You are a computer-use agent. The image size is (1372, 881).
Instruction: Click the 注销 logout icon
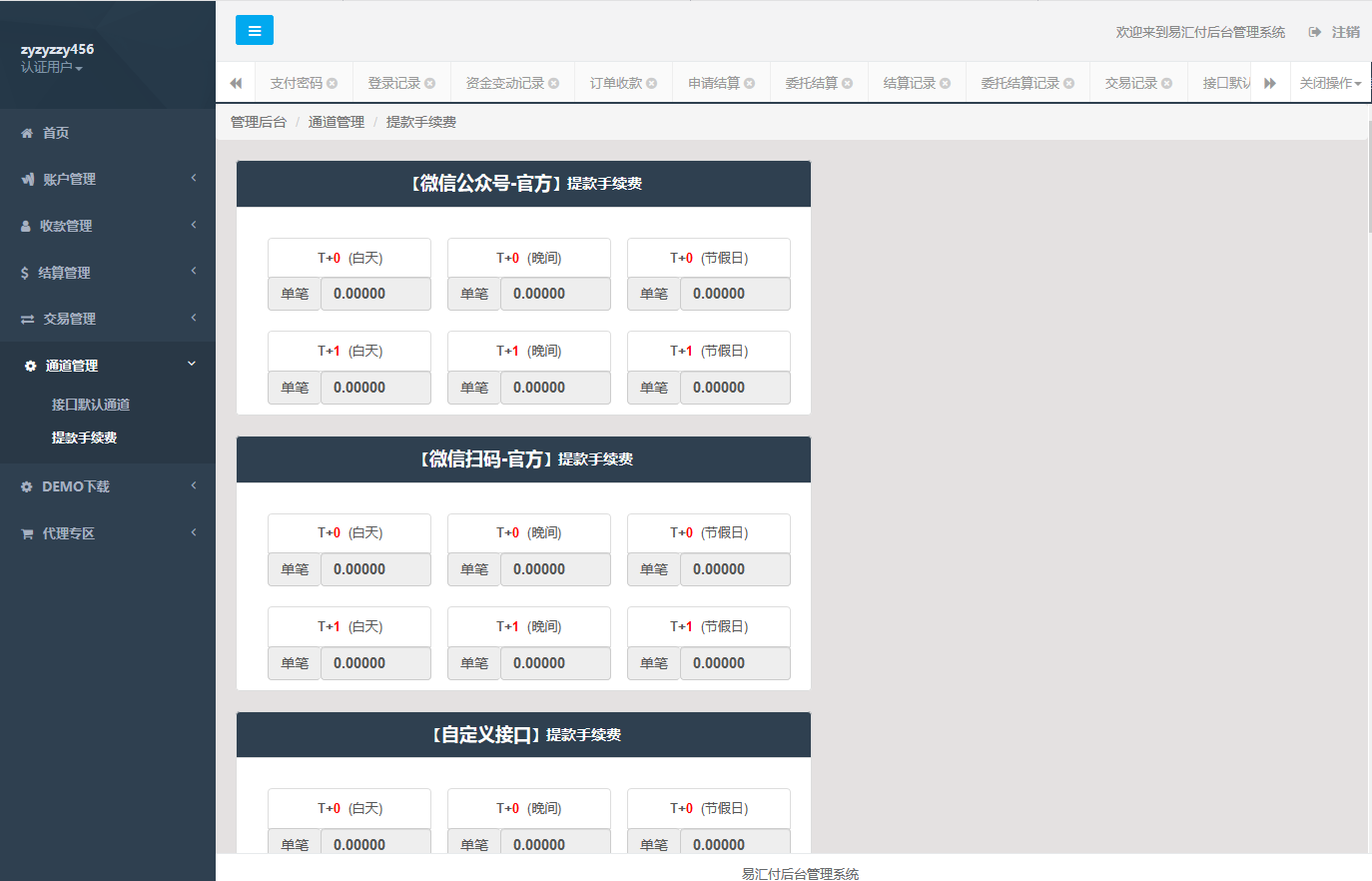coord(1315,32)
